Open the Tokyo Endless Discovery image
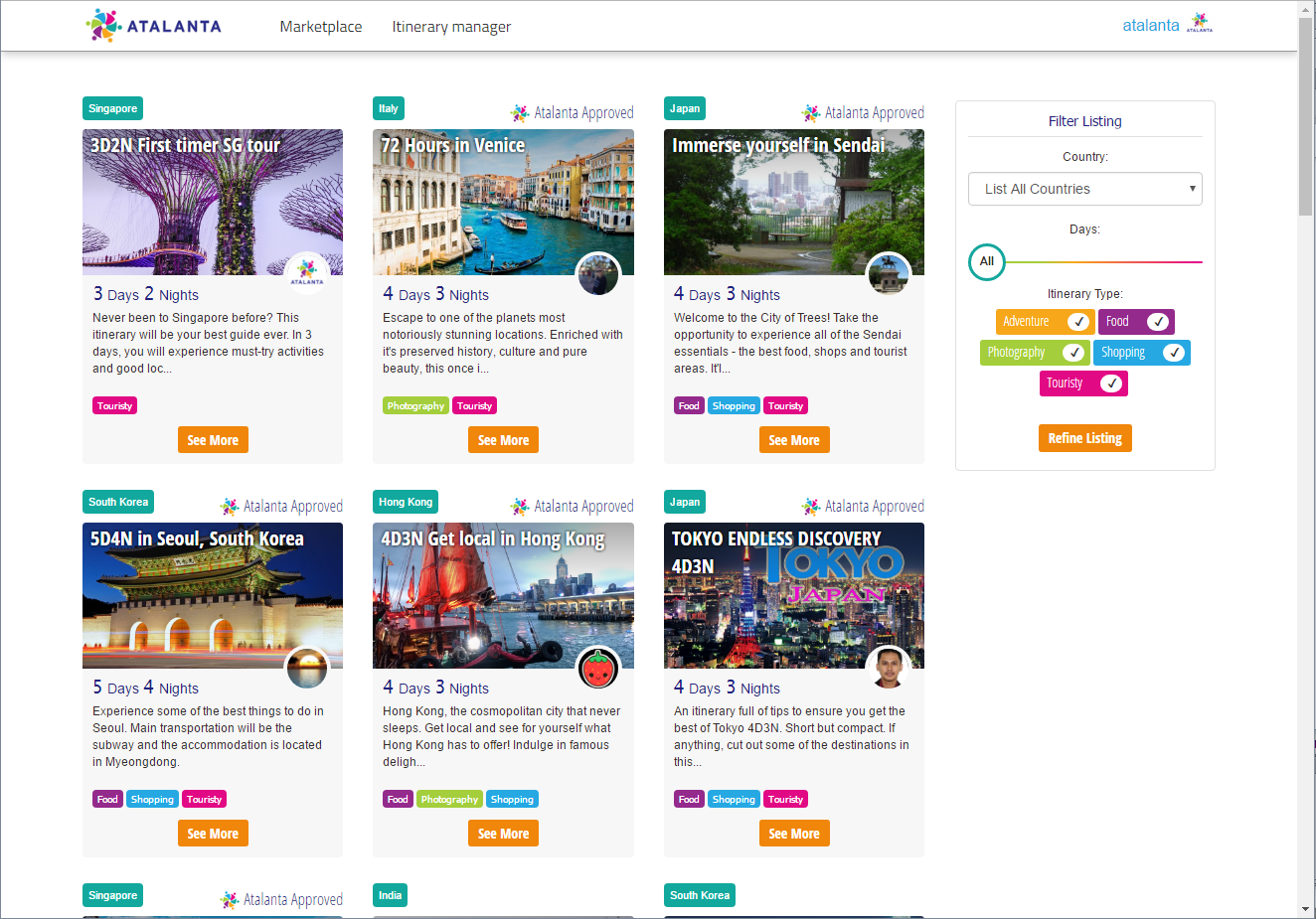The width and height of the screenshot is (1316, 919). click(x=794, y=595)
